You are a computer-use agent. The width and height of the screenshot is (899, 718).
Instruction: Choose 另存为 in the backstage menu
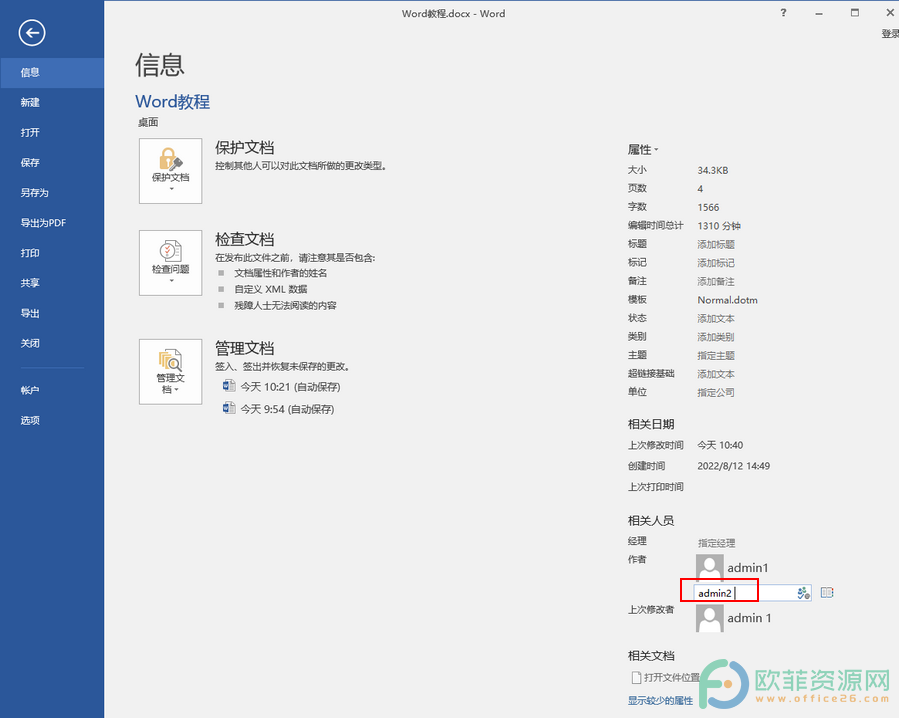coord(52,193)
